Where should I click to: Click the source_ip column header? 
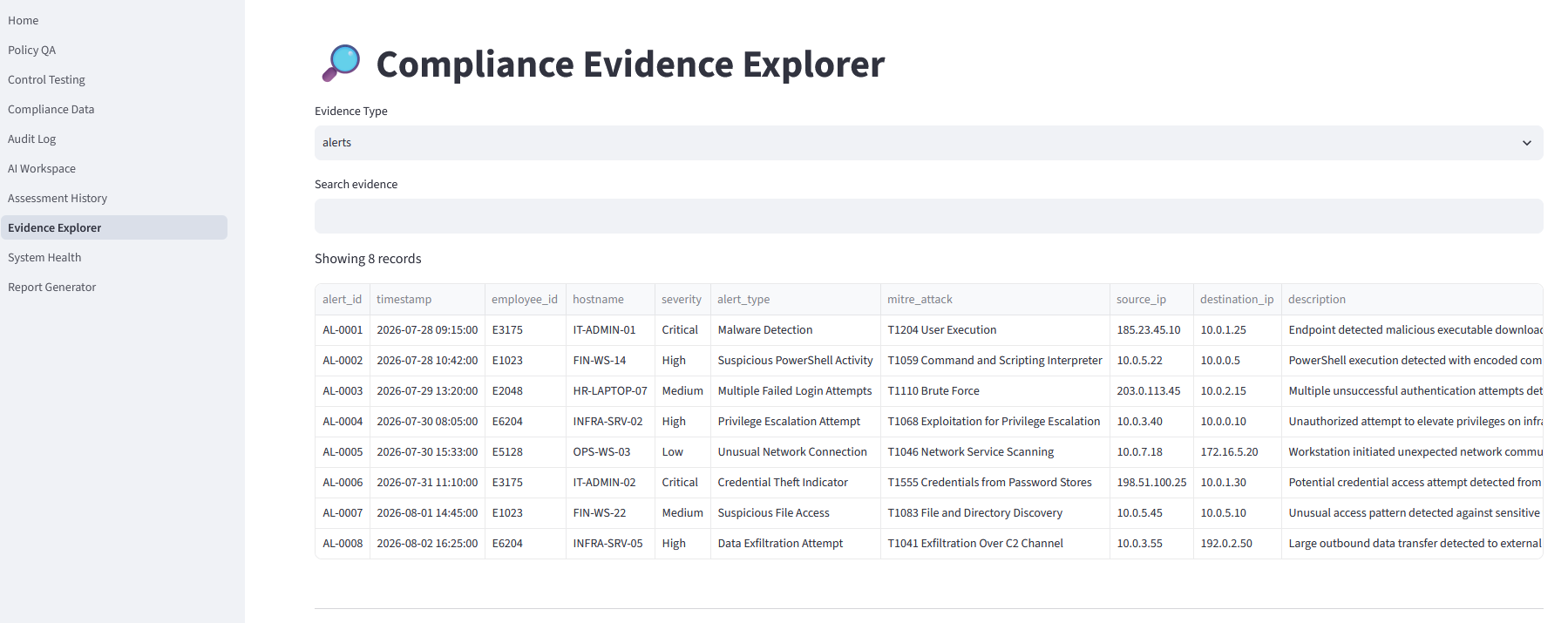[1151, 299]
